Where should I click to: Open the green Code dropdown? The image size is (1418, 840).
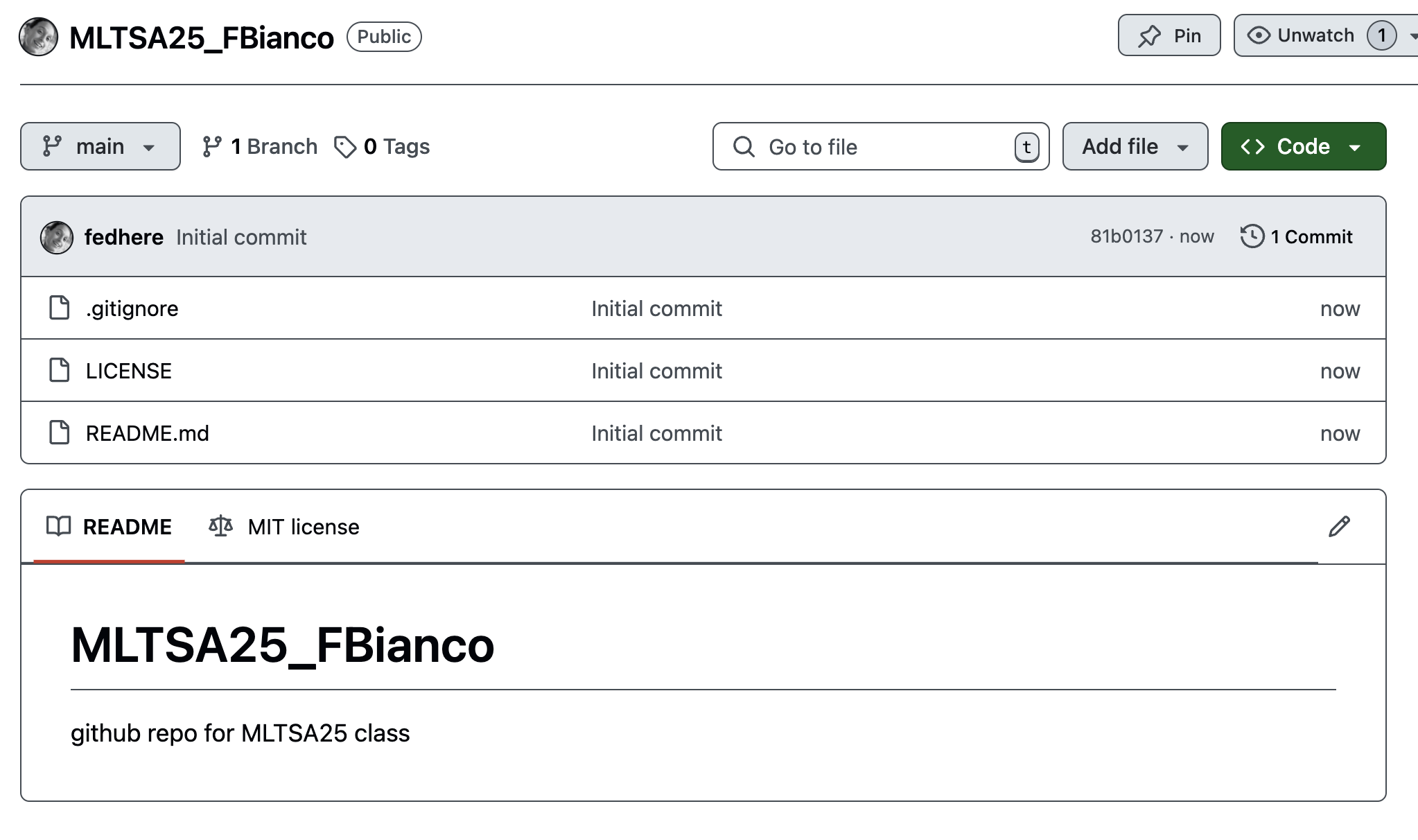coord(1303,146)
